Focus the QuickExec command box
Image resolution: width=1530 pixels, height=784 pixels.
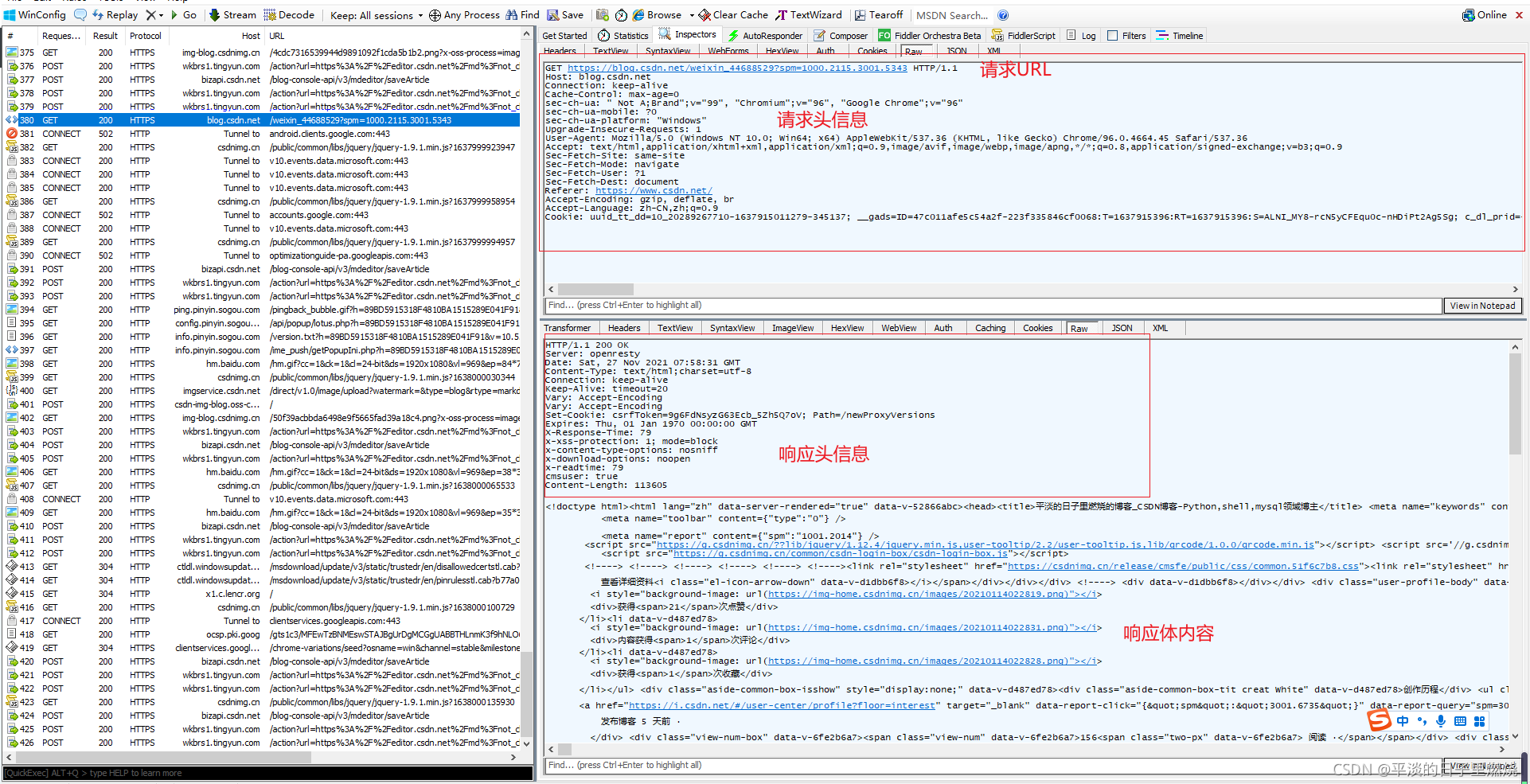pyautogui.click(x=267, y=773)
